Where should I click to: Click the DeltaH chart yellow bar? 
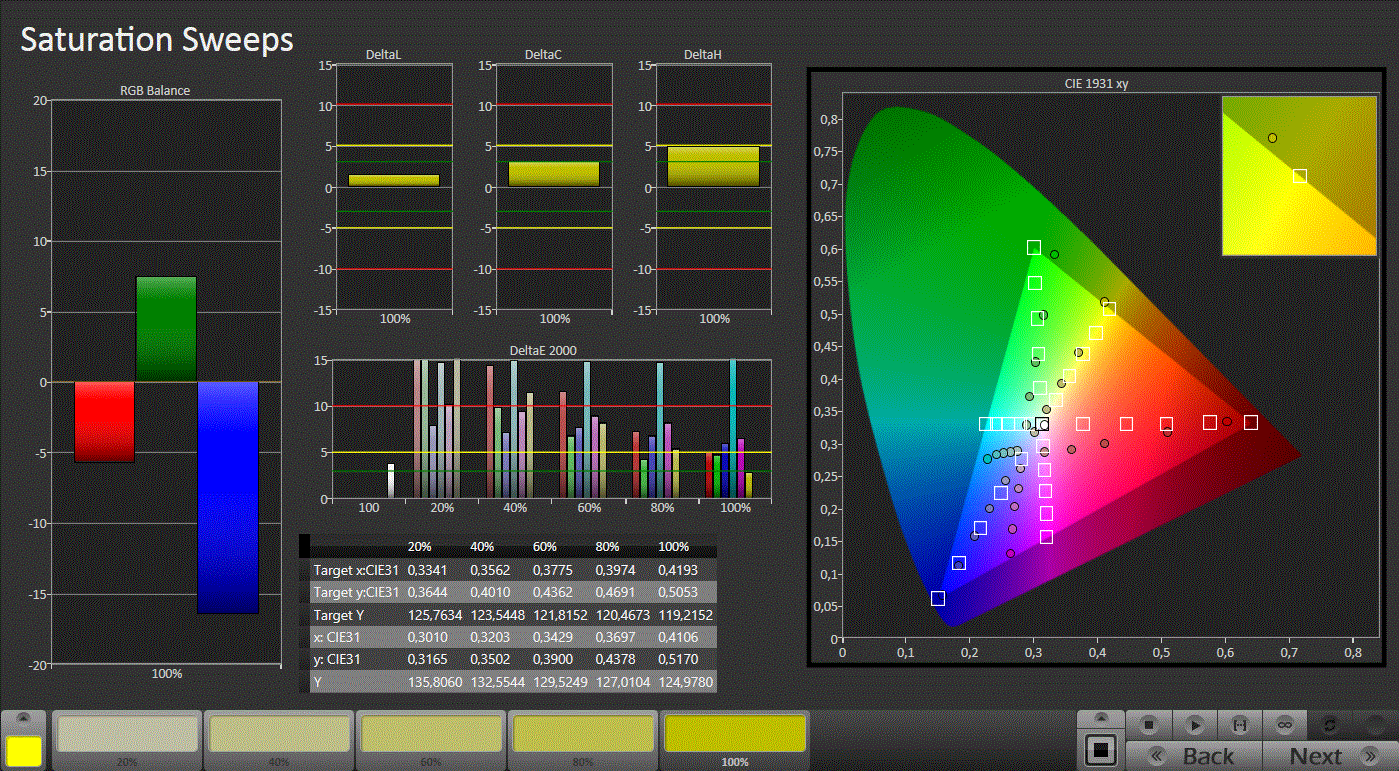[x=713, y=167]
